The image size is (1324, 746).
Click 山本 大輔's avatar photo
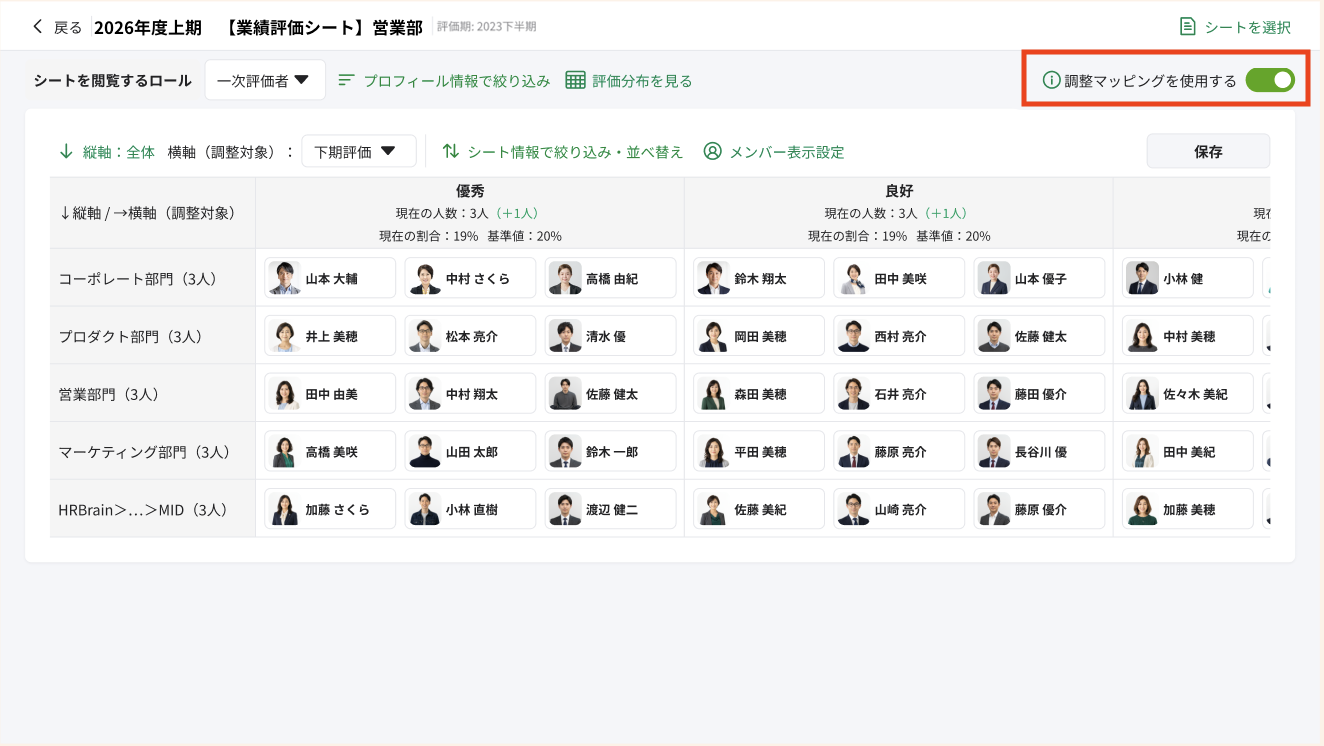click(x=287, y=278)
